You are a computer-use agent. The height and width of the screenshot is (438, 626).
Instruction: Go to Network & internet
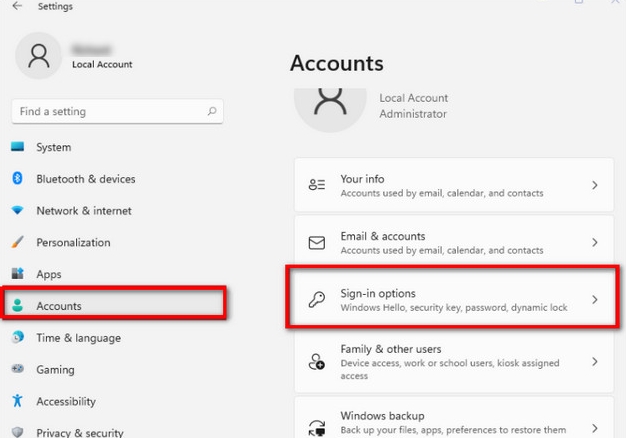117,210
